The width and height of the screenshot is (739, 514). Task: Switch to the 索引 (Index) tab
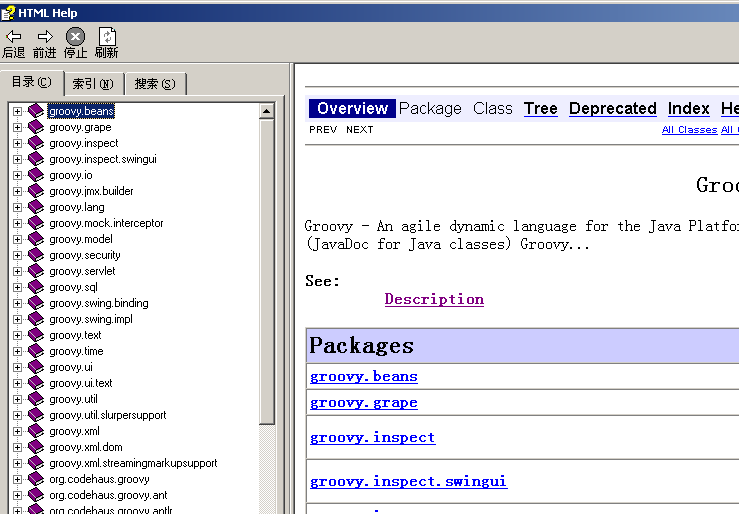point(93,84)
